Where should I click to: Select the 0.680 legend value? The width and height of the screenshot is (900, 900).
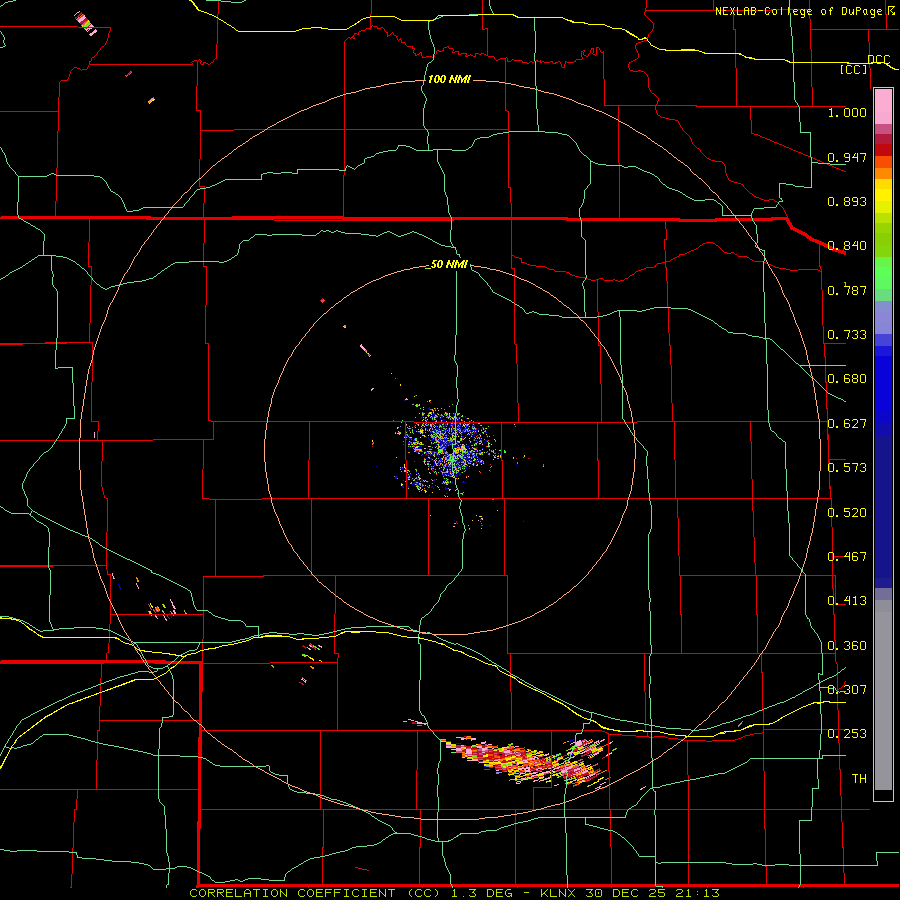pyautogui.click(x=847, y=378)
